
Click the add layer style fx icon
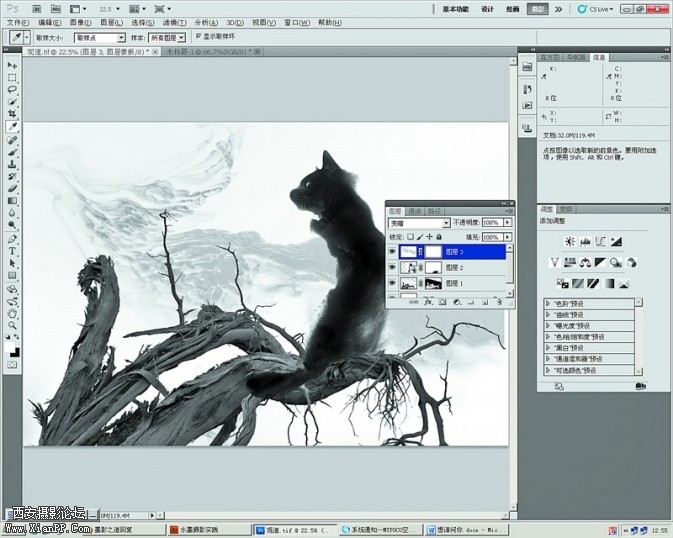[428, 302]
